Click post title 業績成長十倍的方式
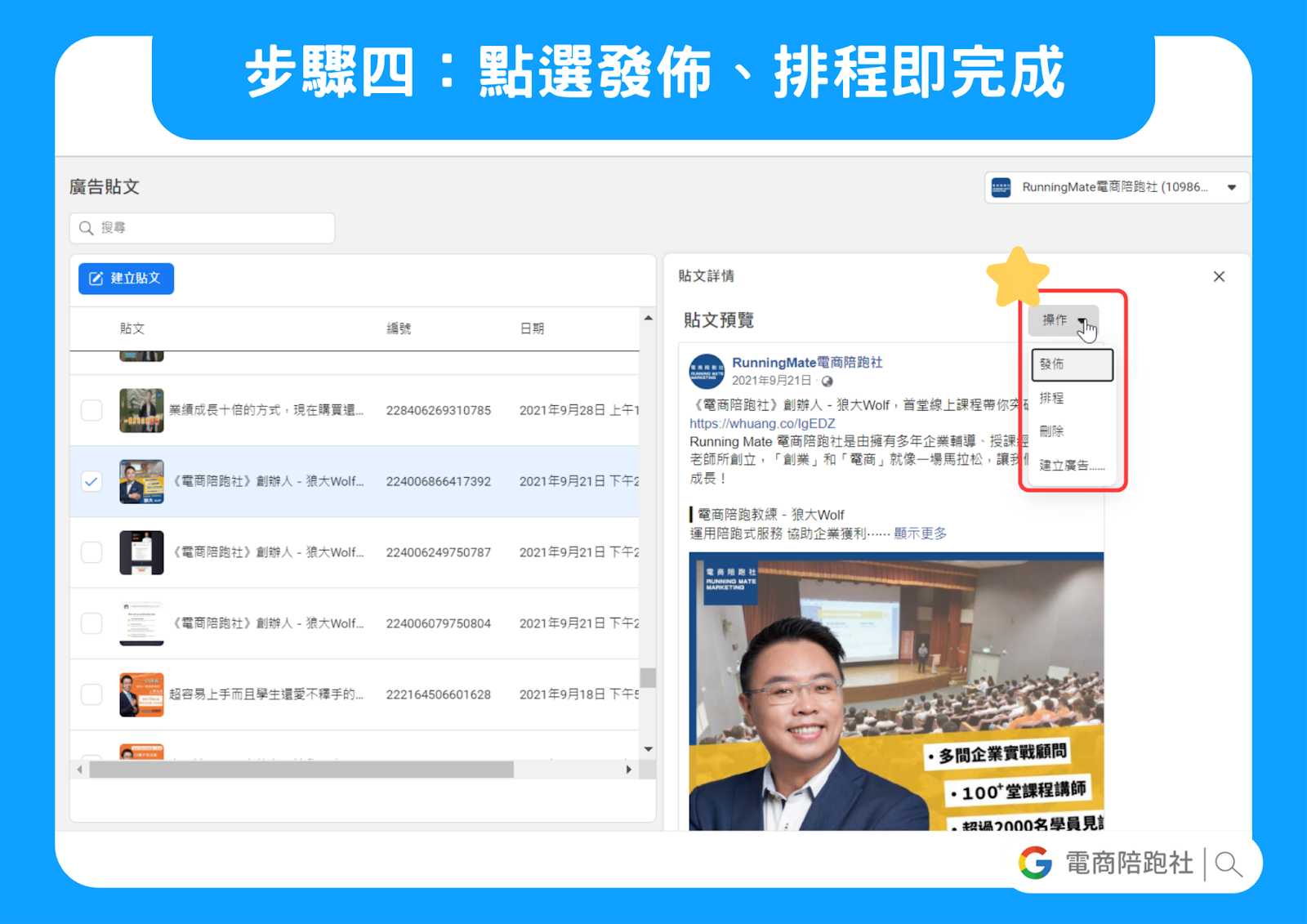Screen dimensions: 1307x924 (x=266, y=410)
